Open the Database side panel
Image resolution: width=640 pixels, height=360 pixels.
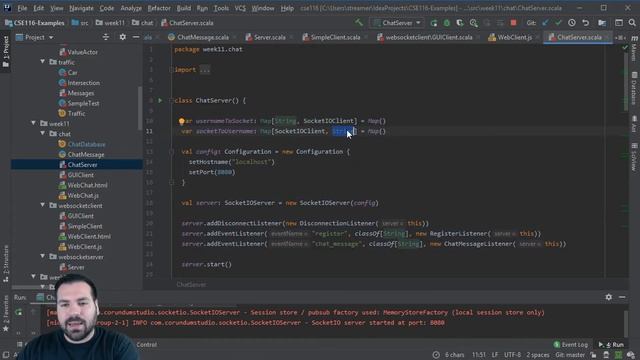tap(634, 88)
